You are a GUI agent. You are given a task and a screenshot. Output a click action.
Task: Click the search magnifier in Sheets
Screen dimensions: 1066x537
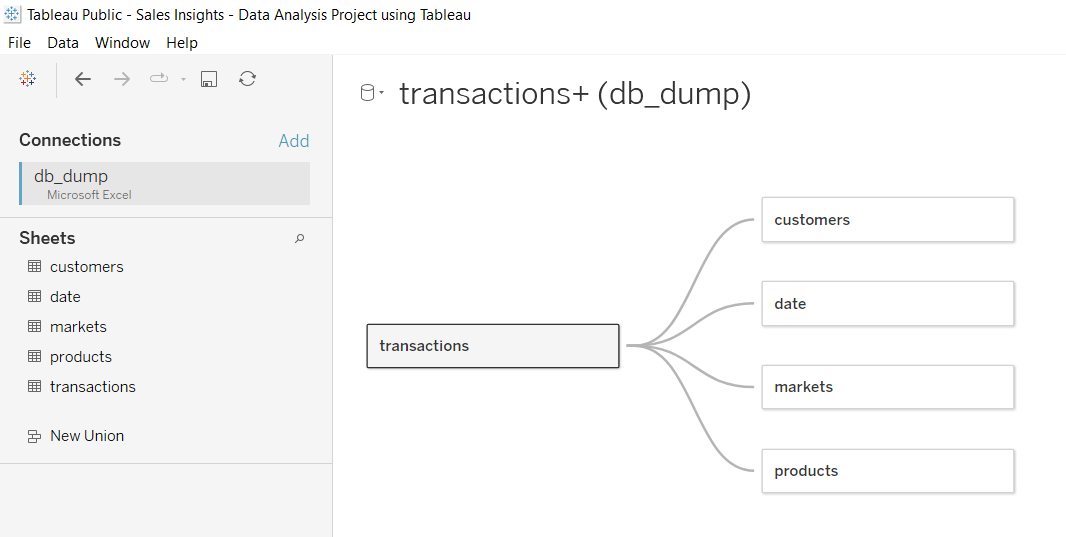pyautogui.click(x=299, y=239)
